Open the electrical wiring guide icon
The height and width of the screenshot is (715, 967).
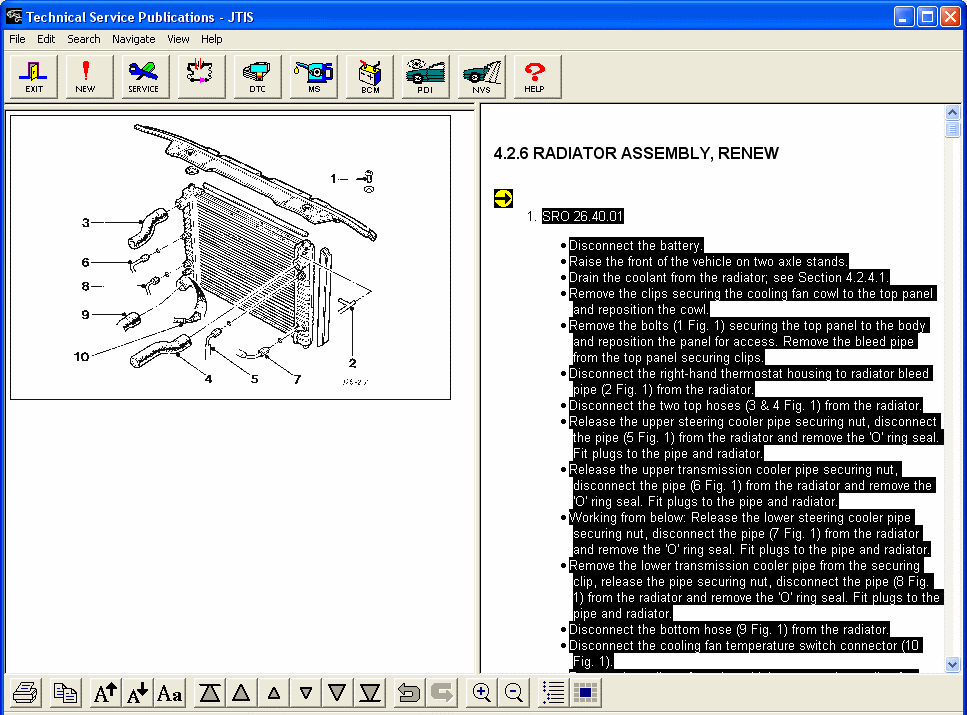coord(200,76)
